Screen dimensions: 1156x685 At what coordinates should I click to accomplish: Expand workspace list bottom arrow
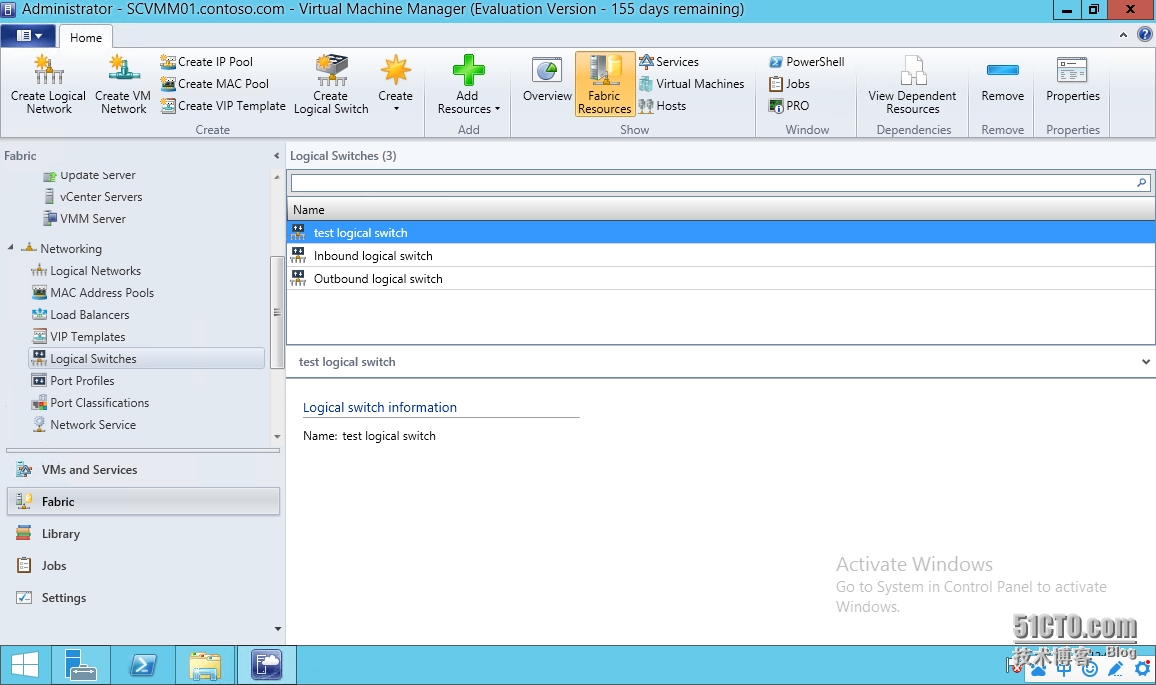pos(278,629)
